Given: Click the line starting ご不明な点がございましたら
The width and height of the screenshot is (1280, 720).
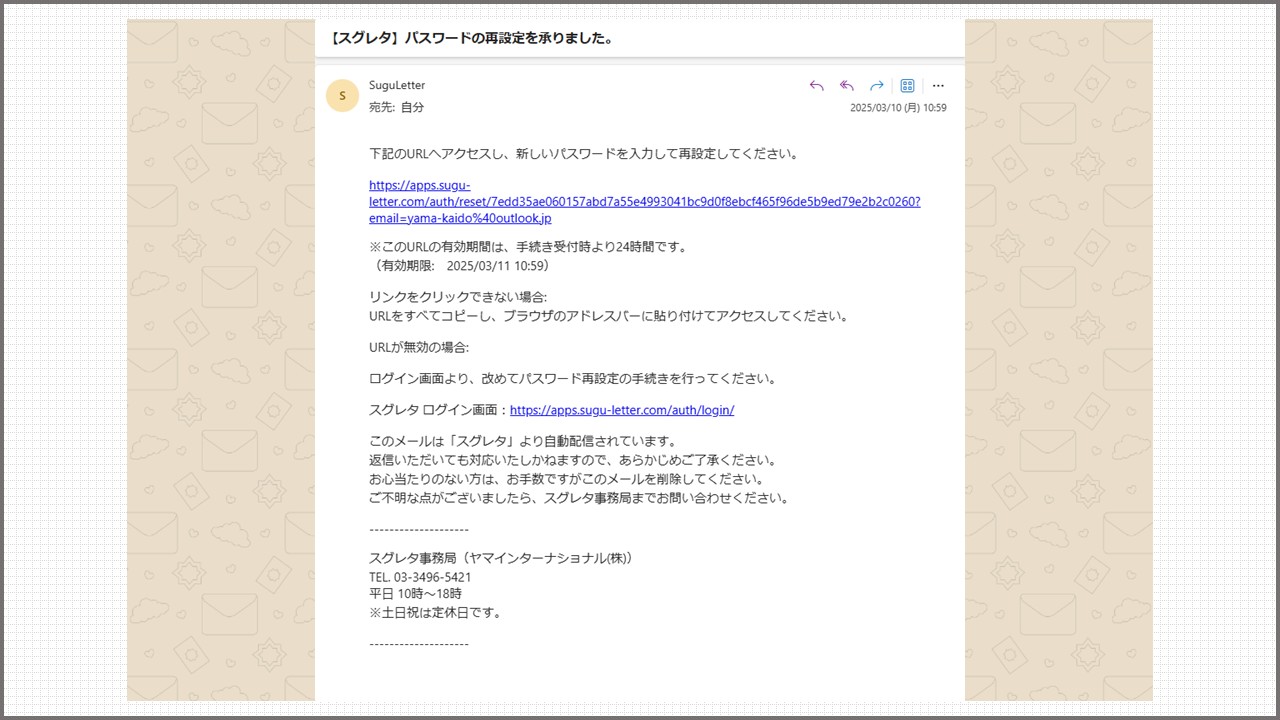Looking at the screenshot, I should point(579,498).
